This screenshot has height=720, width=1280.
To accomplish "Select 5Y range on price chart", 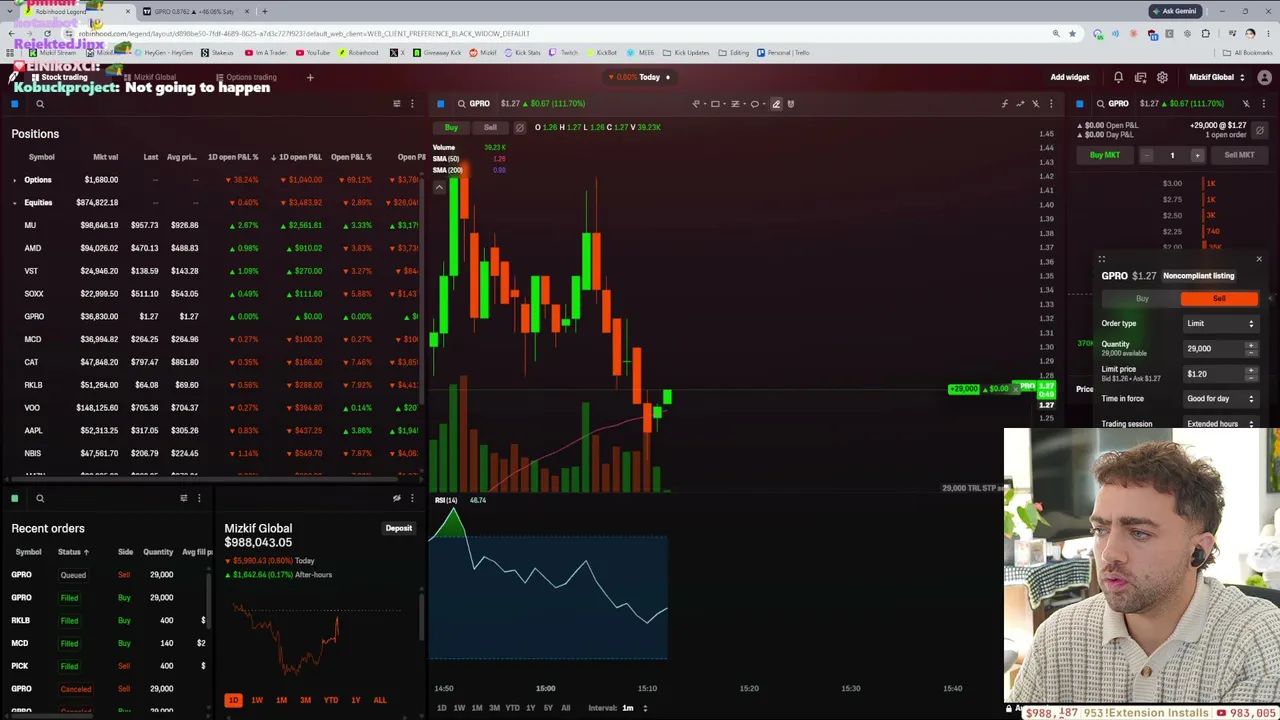I will [x=548, y=708].
